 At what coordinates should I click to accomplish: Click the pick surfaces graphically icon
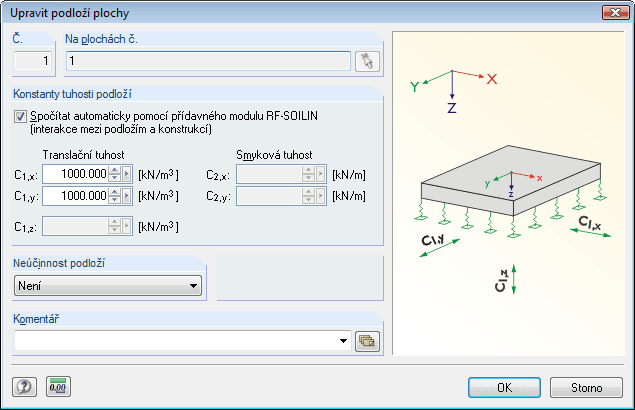367,61
